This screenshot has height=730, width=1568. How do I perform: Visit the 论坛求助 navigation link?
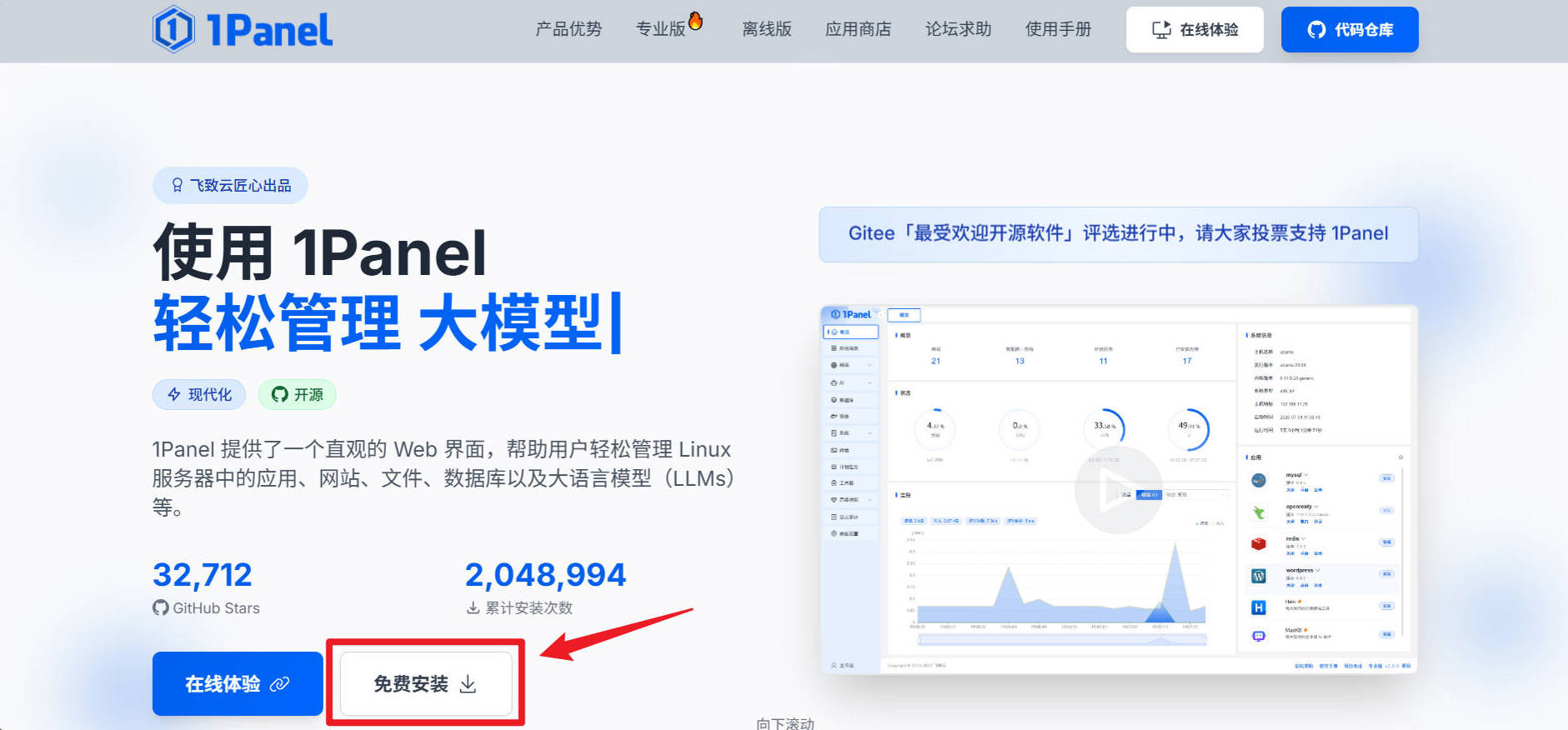(x=959, y=29)
